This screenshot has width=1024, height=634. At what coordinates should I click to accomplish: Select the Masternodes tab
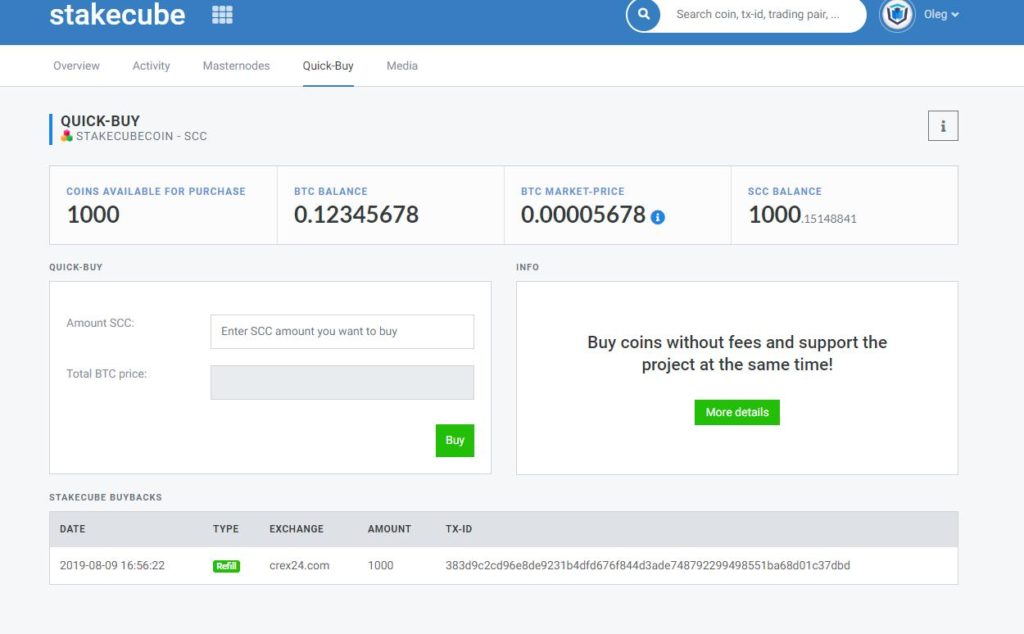click(x=235, y=65)
